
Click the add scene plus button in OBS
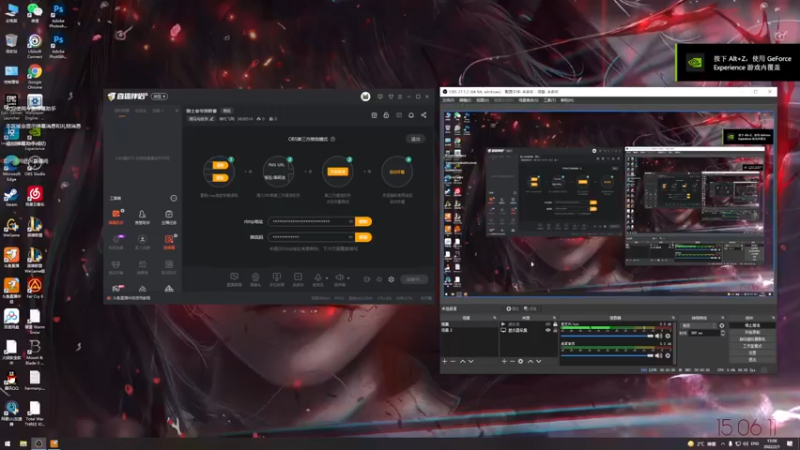[444, 361]
